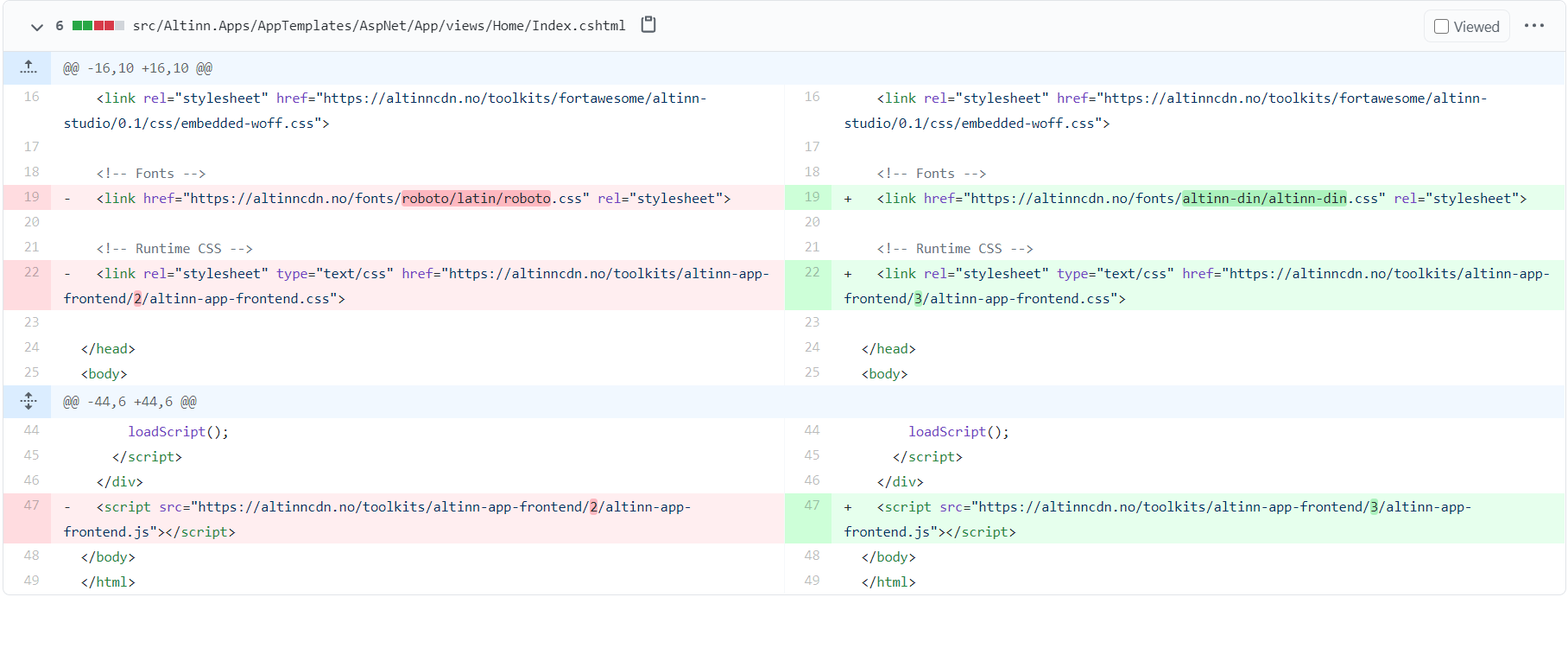
Task: Open the three-dot file options menu
Action: pos(1533,26)
